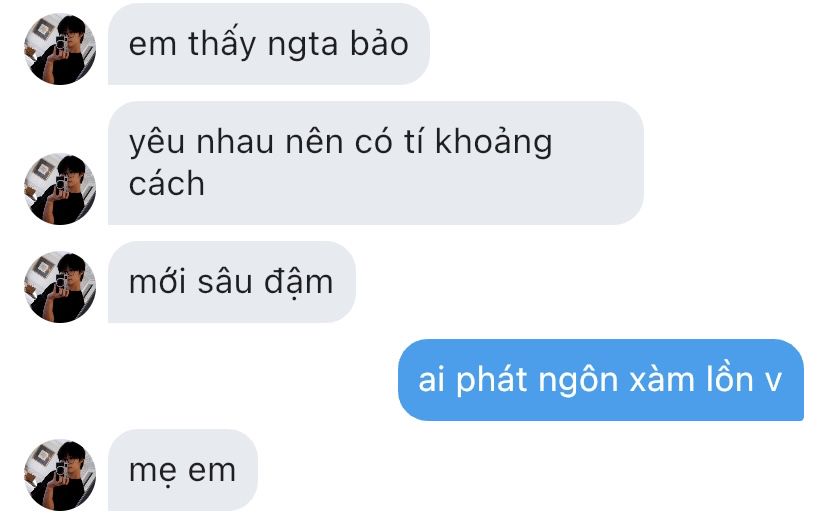This screenshot has height=520, width=828.
Task: Select the 'em thấy ngta bảo' message bubble
Action: click(x=269, y=44)
